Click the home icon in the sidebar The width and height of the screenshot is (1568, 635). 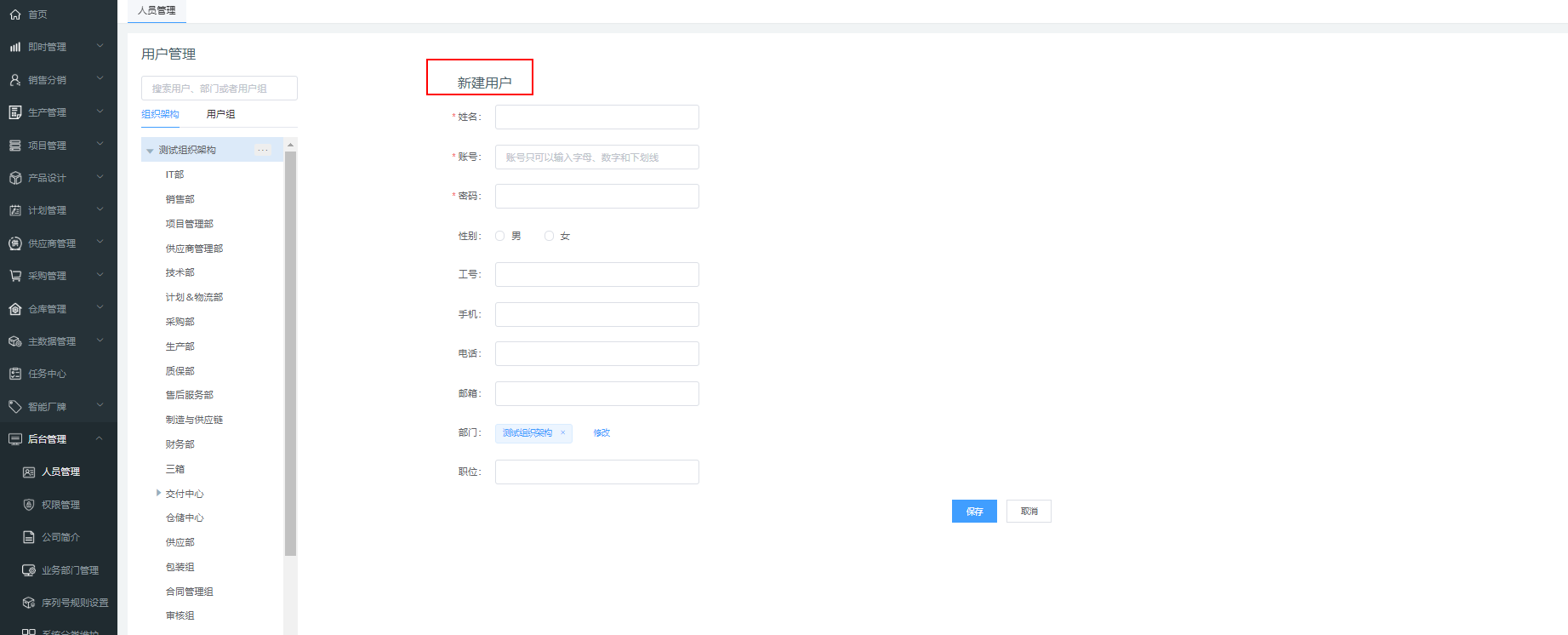(14, 14)
